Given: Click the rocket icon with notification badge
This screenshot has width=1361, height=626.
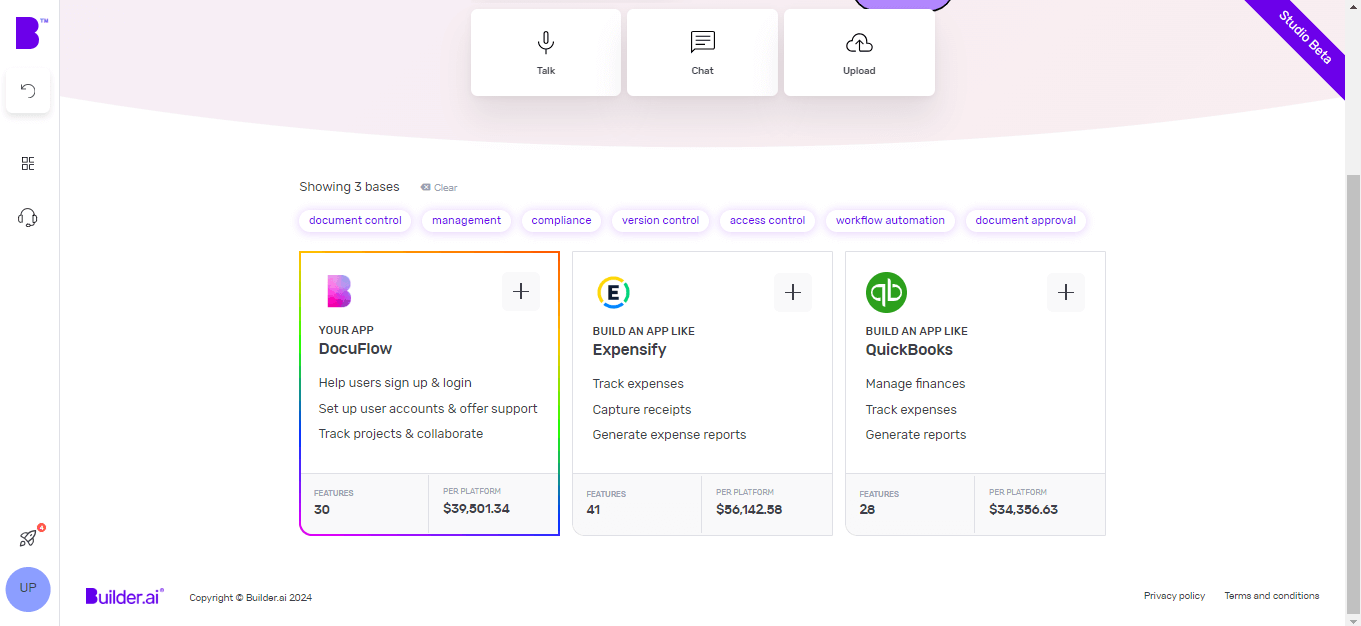Looking at the screenshot, I should coord(28,540).
